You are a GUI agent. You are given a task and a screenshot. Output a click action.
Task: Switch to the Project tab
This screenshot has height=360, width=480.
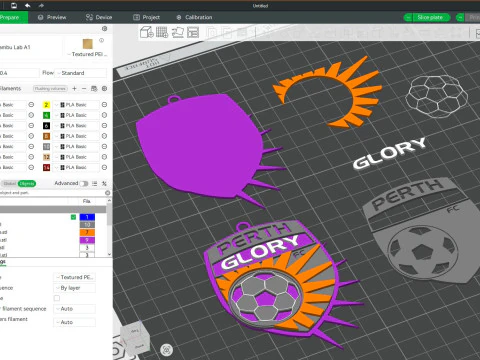146,17
